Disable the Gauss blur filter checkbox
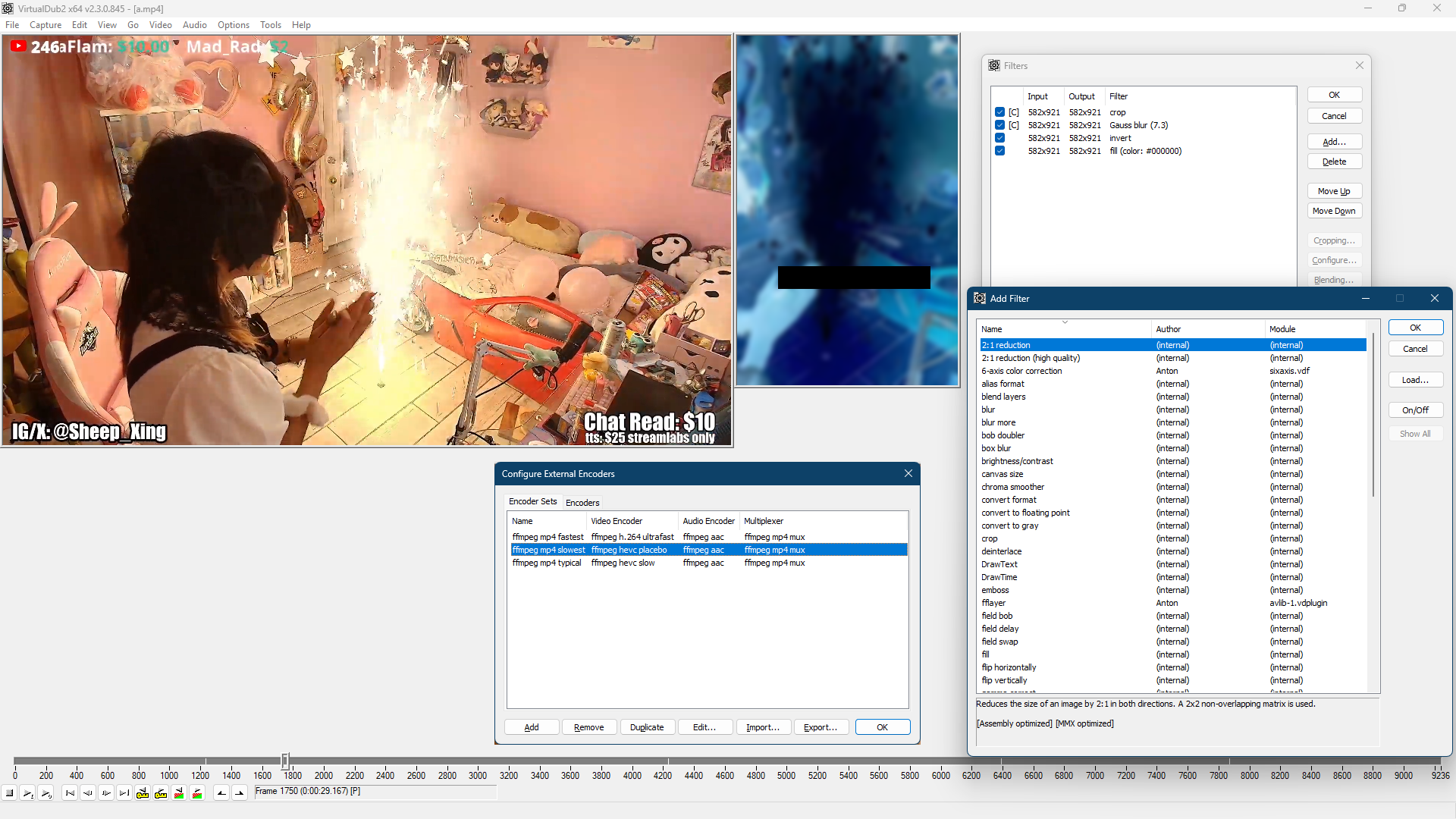1456x819 pixels. click(999, 125)
